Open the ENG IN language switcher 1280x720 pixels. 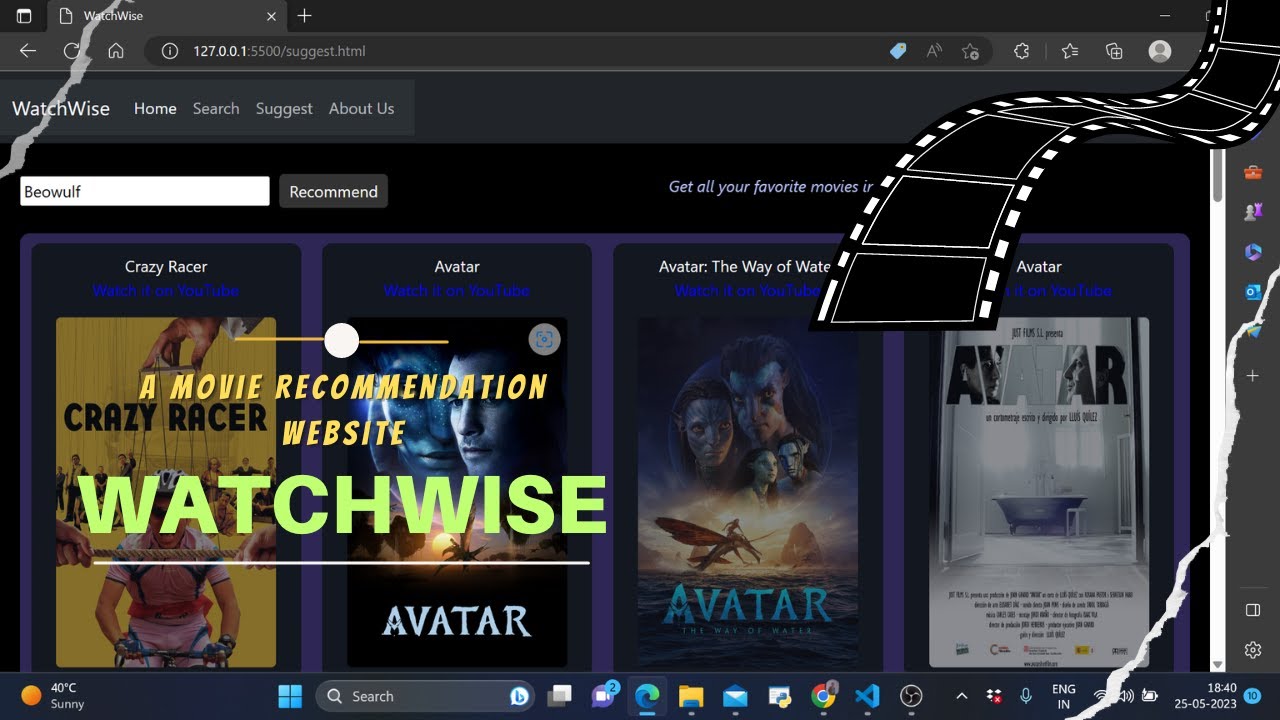(x=1064, y=696)
